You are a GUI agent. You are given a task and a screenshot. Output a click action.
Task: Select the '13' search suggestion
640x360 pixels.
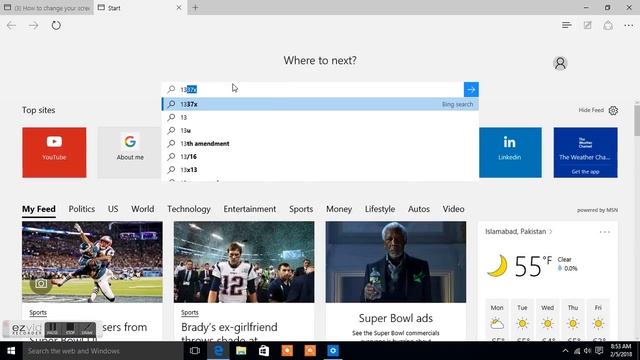pos(320,117)
